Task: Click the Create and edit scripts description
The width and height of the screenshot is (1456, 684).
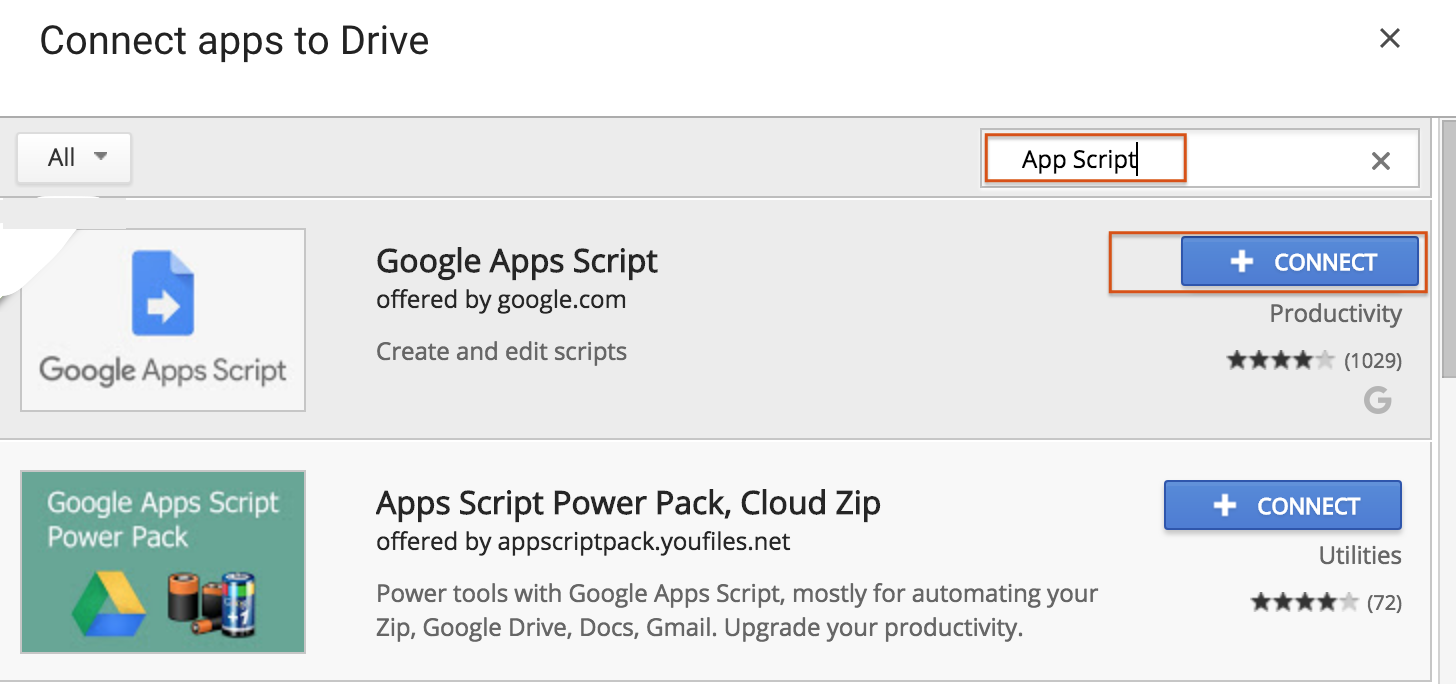Action: pyautogui.click(x=501, y=351)
